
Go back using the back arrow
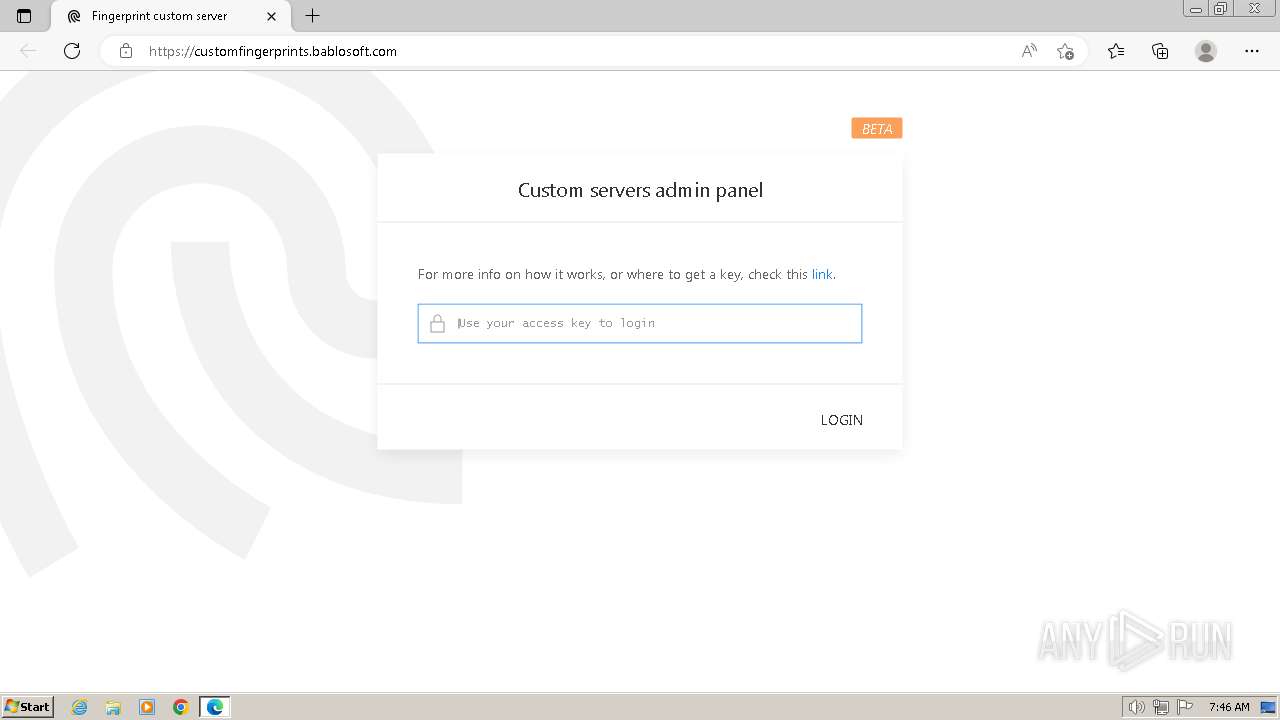click(28, 51)
